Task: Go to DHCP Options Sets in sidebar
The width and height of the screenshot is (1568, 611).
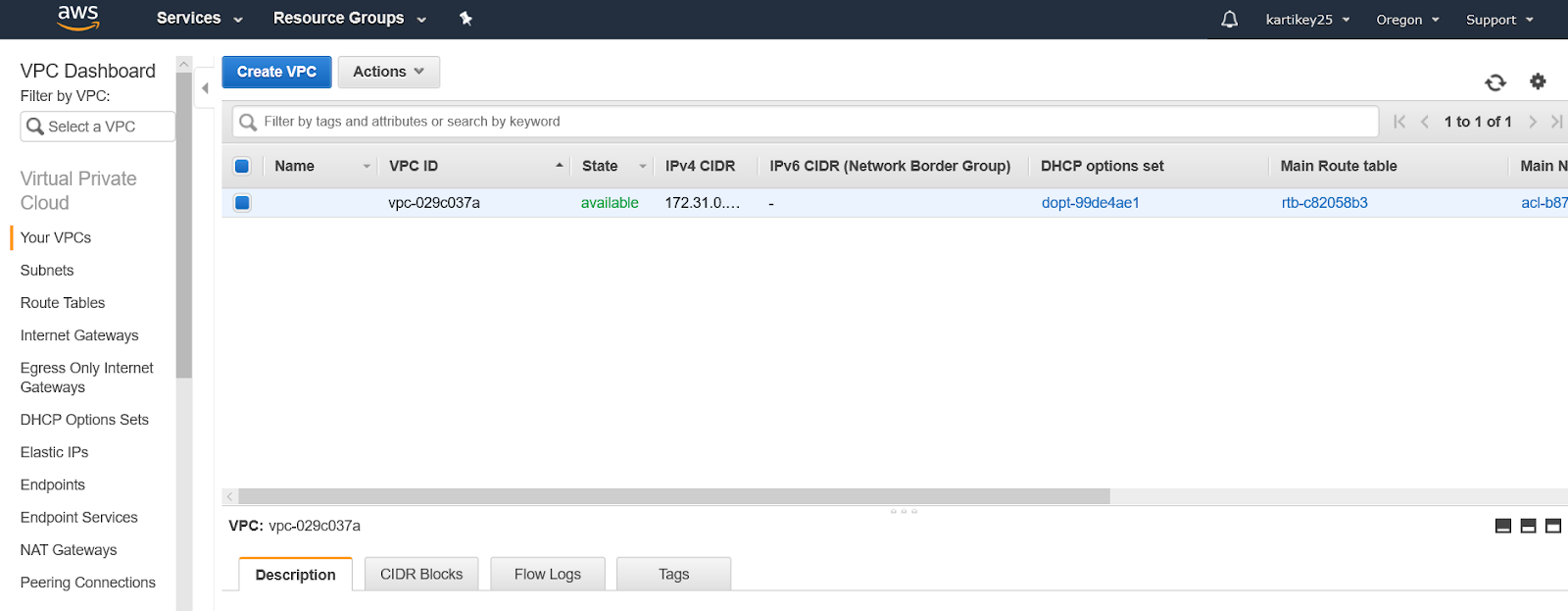Action: pos(84,420)
